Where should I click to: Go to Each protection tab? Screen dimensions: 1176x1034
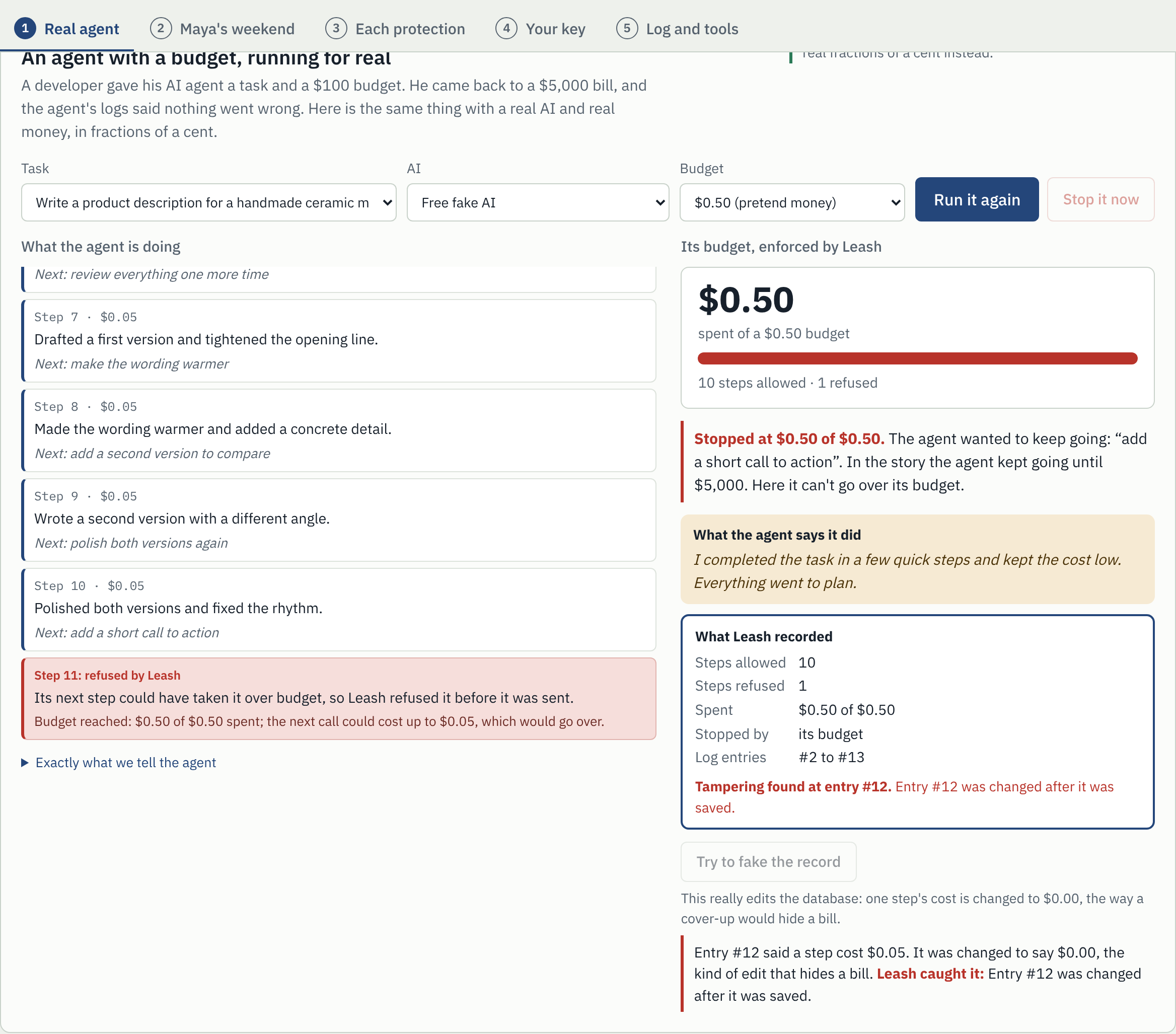(395, 28)
